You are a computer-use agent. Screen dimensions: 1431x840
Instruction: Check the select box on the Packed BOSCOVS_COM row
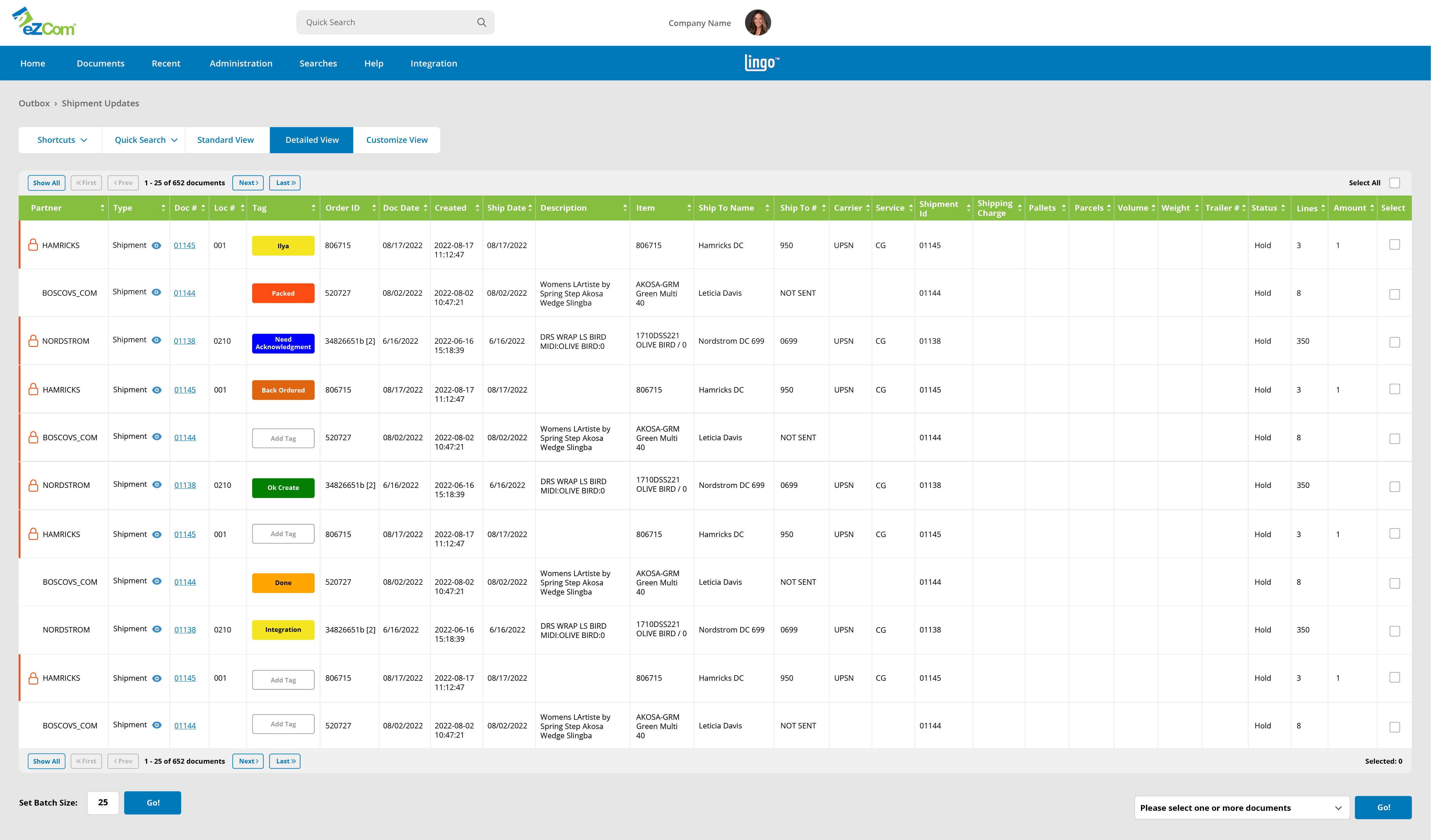[1394, 293]
